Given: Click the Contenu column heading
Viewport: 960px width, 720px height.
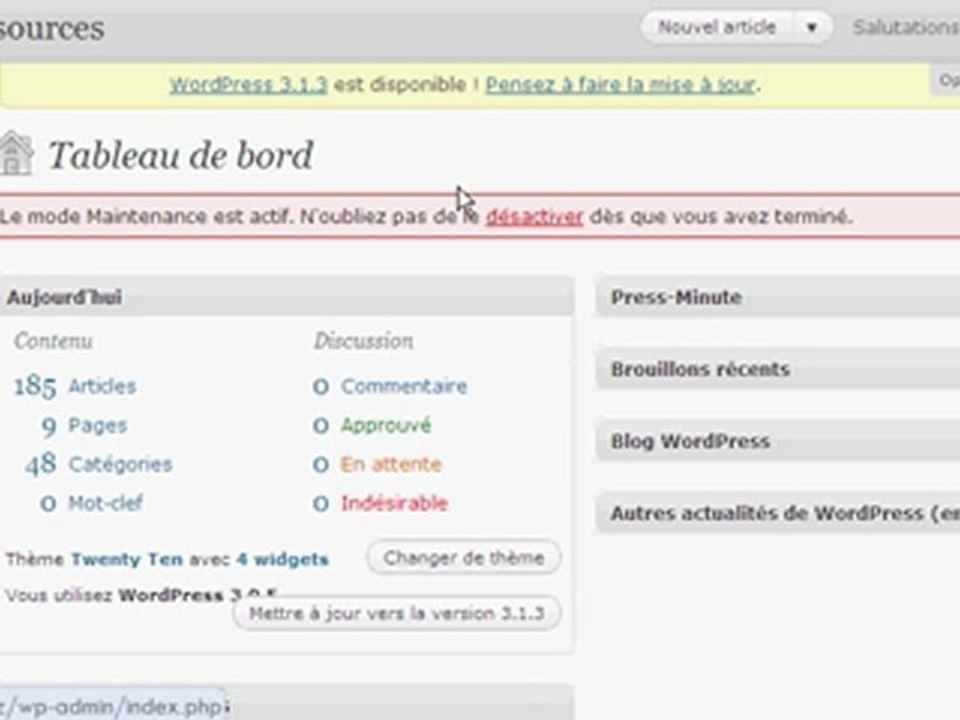Looking at the screenshot, I should pyautogui.click(x=53, y=341).
